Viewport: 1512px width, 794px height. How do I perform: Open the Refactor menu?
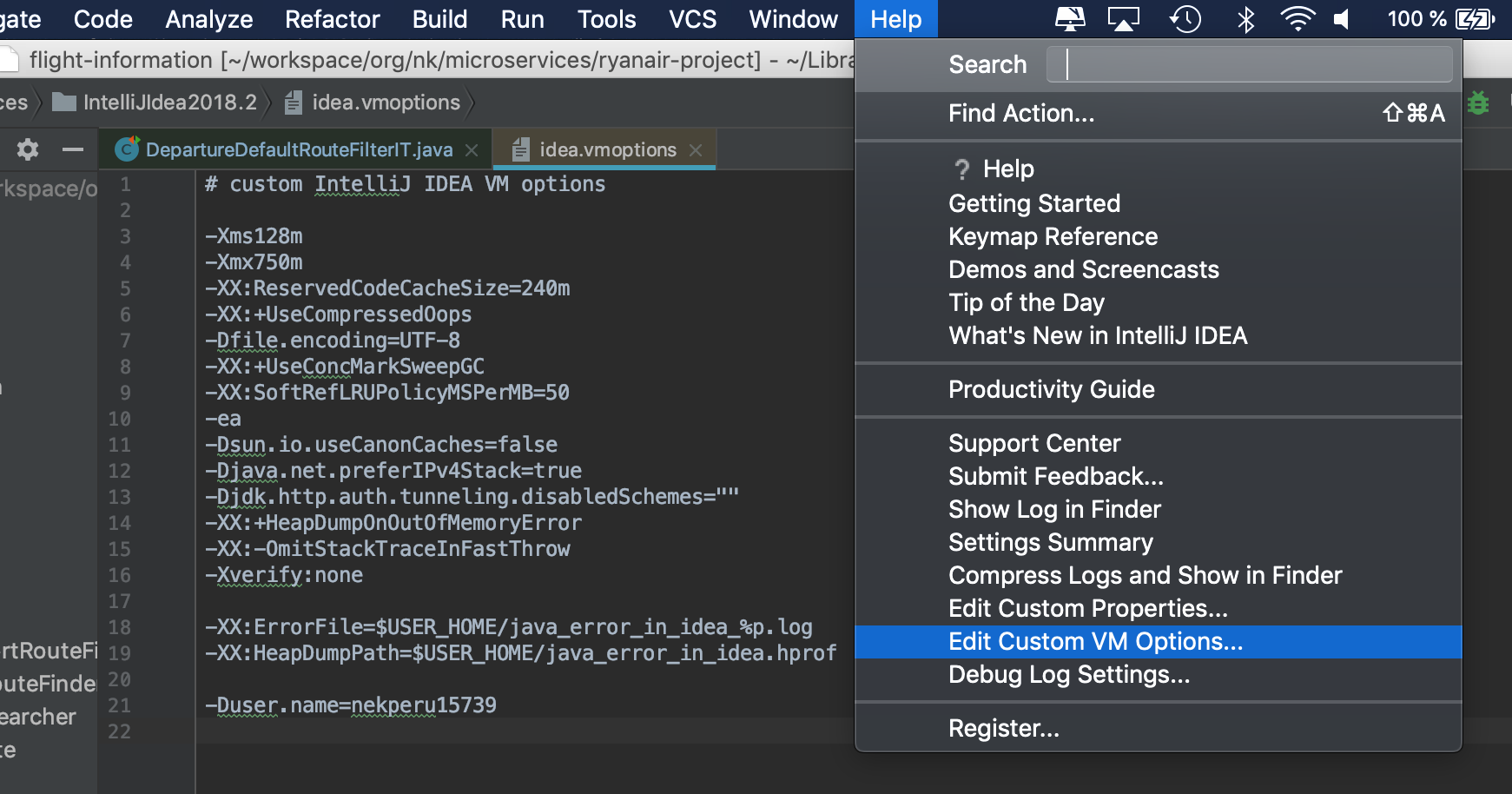(x=333, y=19)
